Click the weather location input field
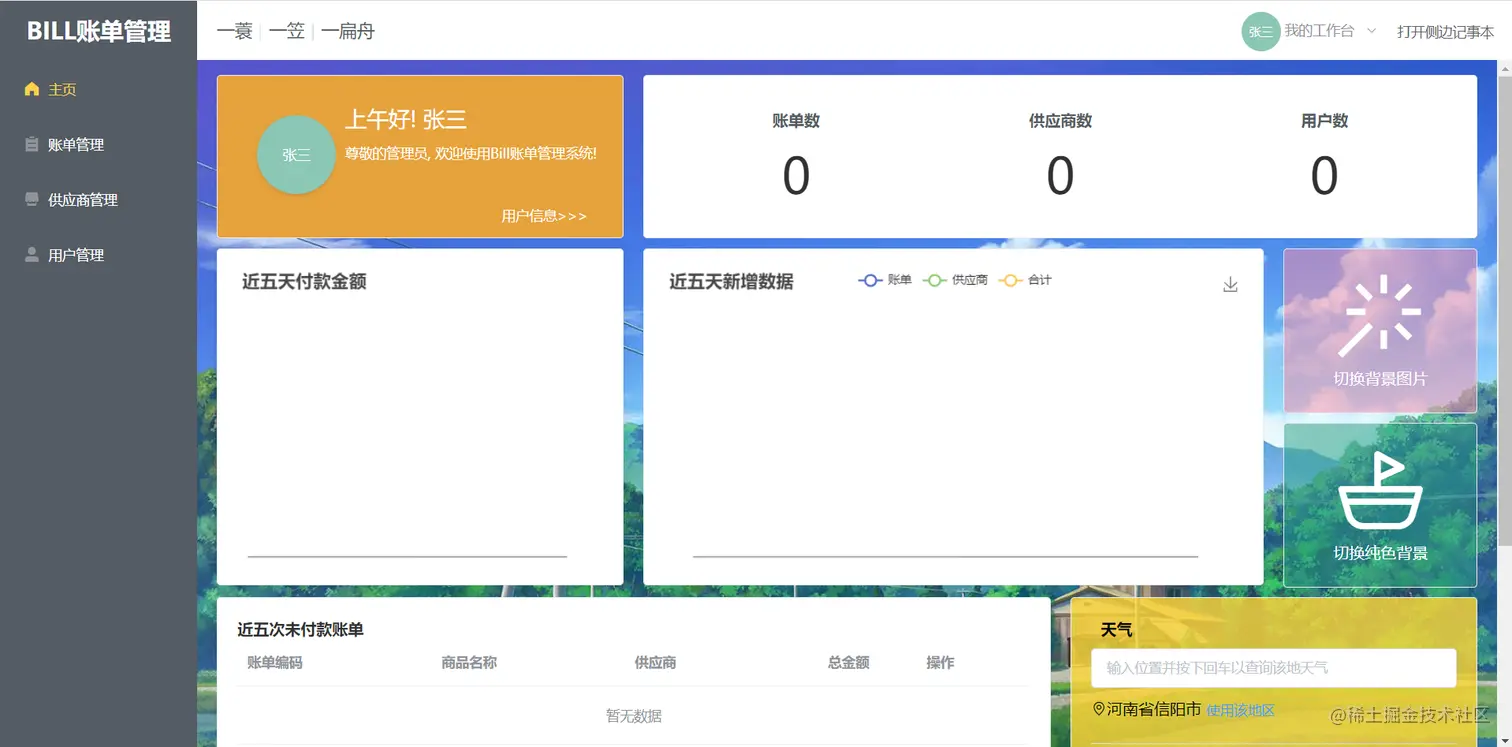 pos(1273,668)
